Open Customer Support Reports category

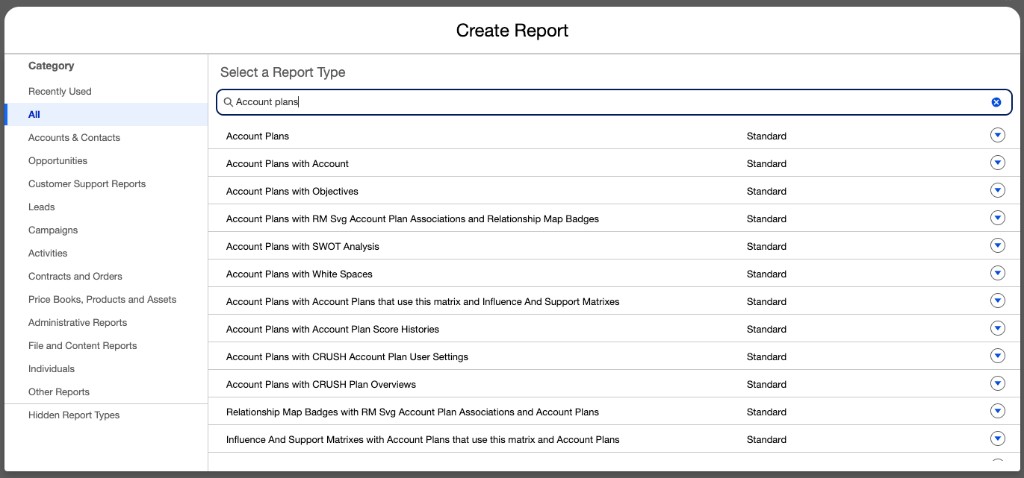pos(87,184)
